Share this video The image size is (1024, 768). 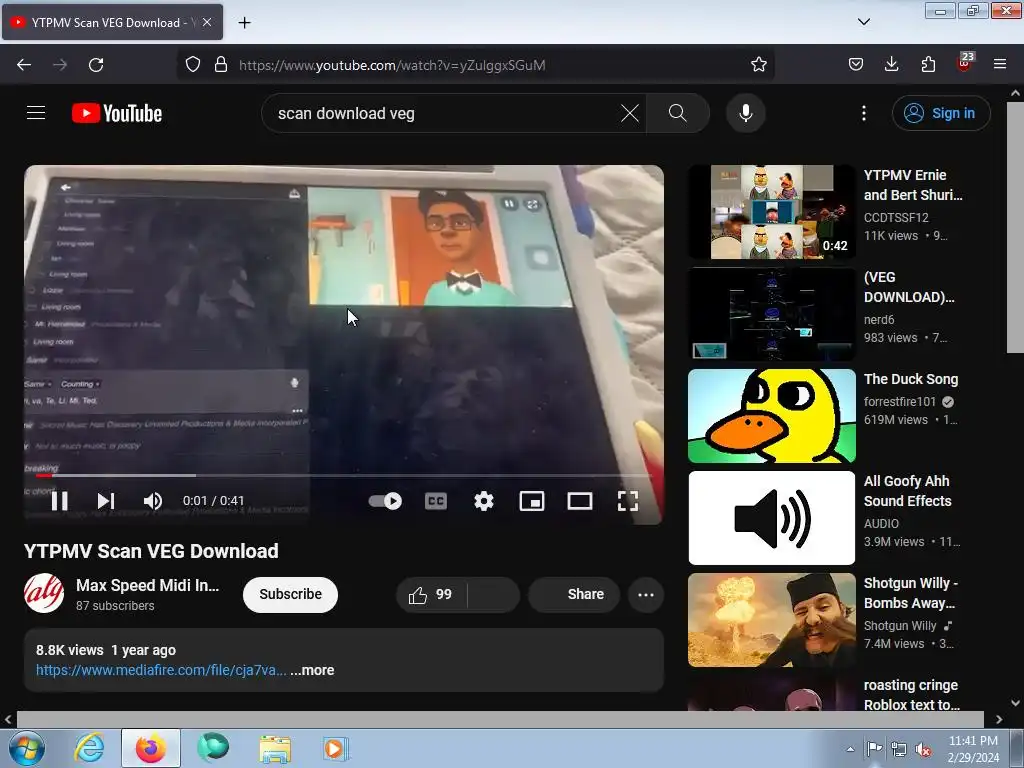(x=574, y=594)
